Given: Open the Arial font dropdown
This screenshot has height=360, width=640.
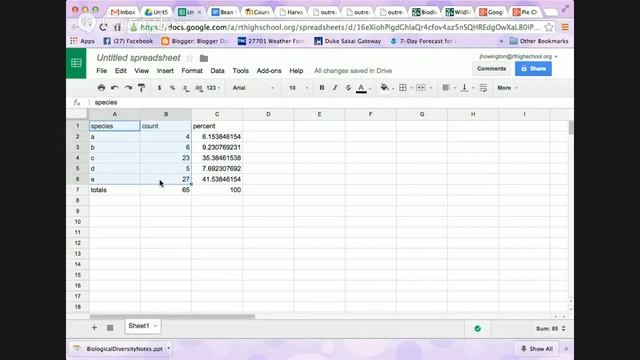Looking at the screenshot, I should tap(253, 88).
